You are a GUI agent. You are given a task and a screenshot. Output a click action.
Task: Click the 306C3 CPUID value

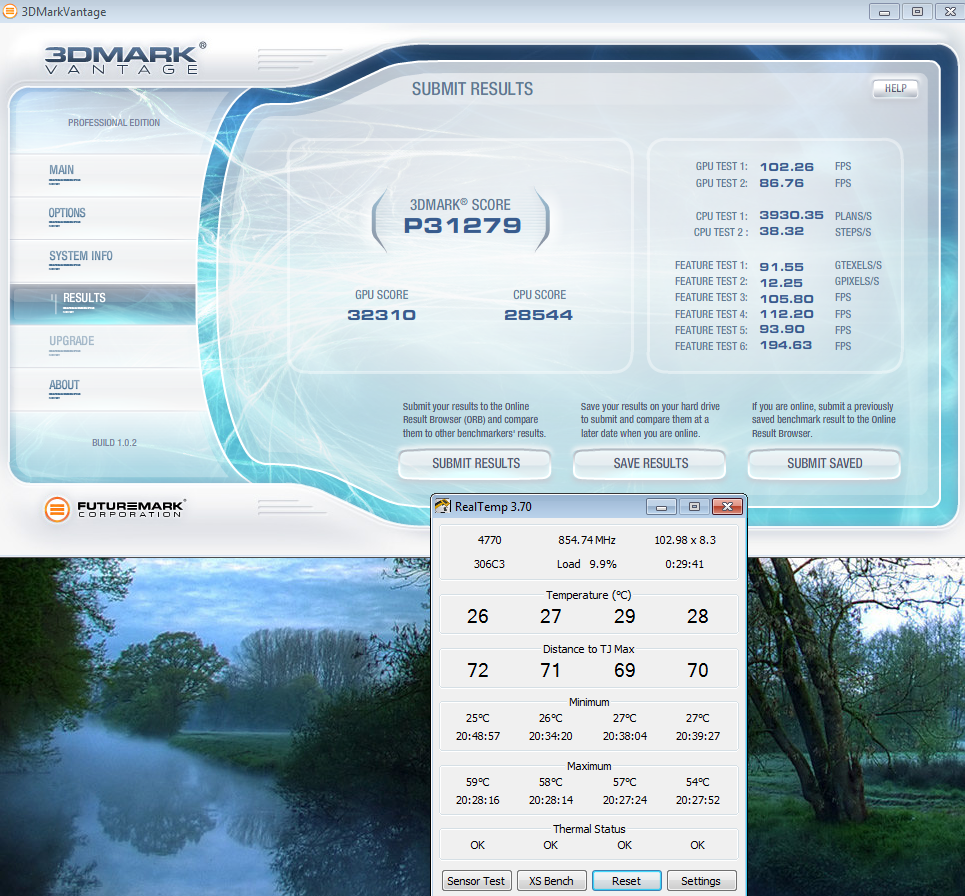(489, 564)
